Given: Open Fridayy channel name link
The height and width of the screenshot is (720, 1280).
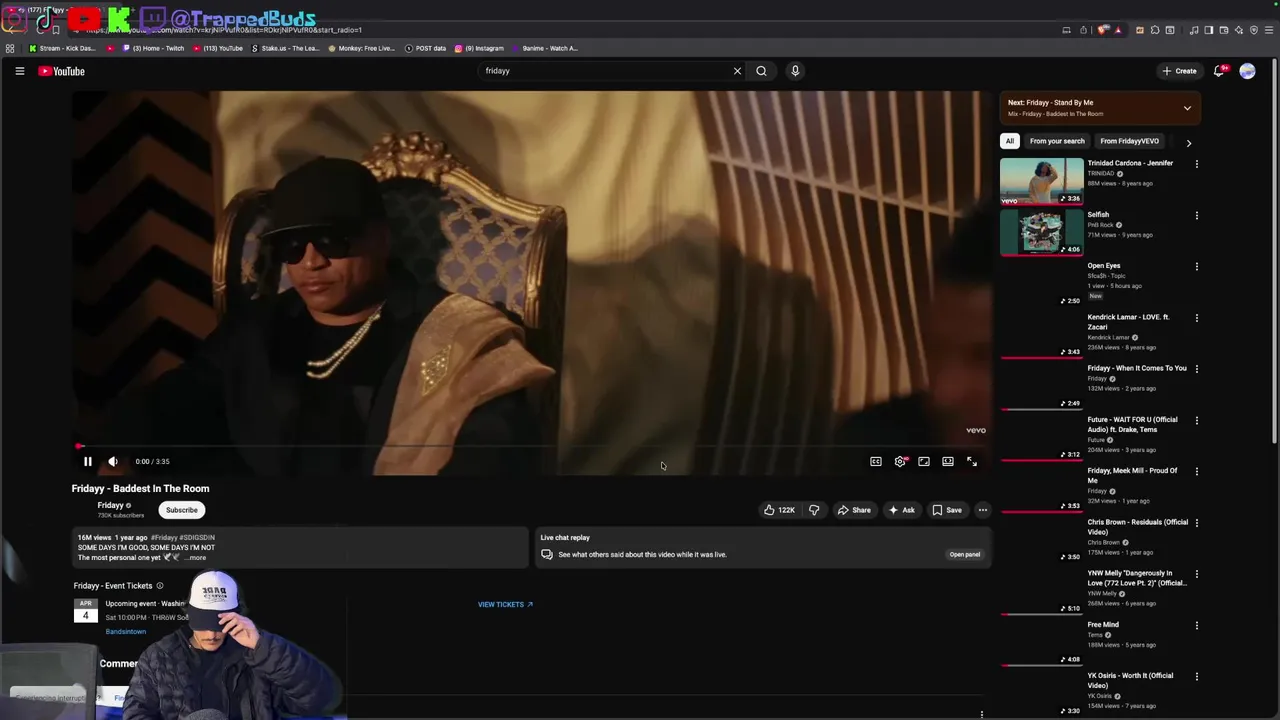Looking at the screenshot, I should coord(110,505).
